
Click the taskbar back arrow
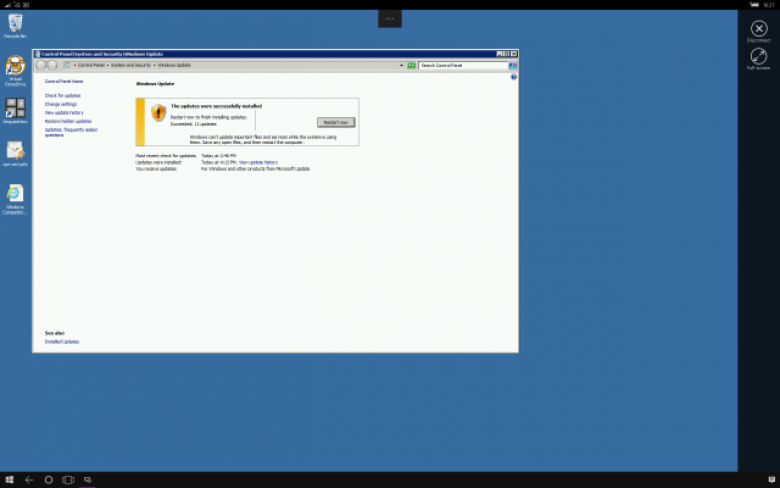point(29,480)
